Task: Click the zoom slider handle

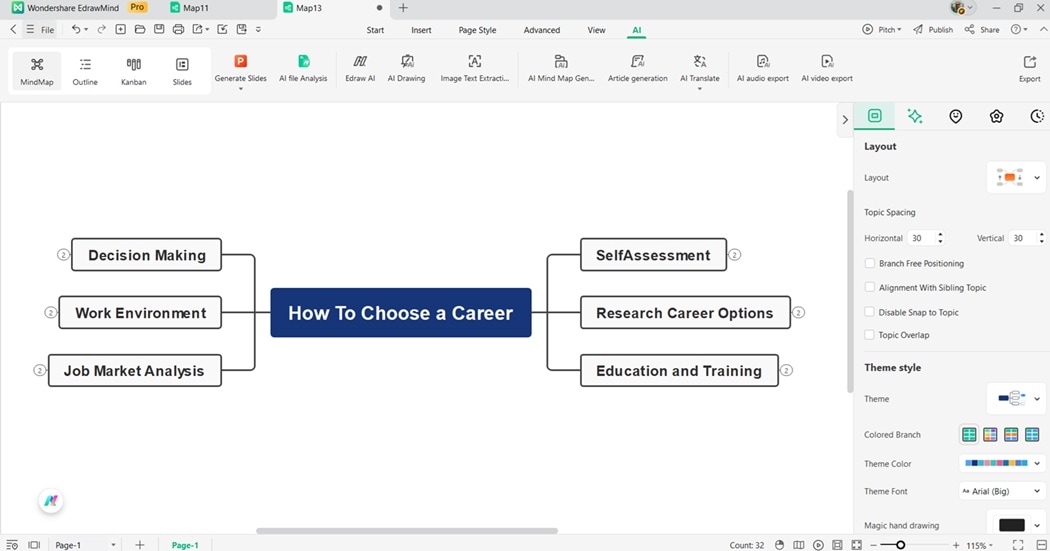Action: (901, 545)
